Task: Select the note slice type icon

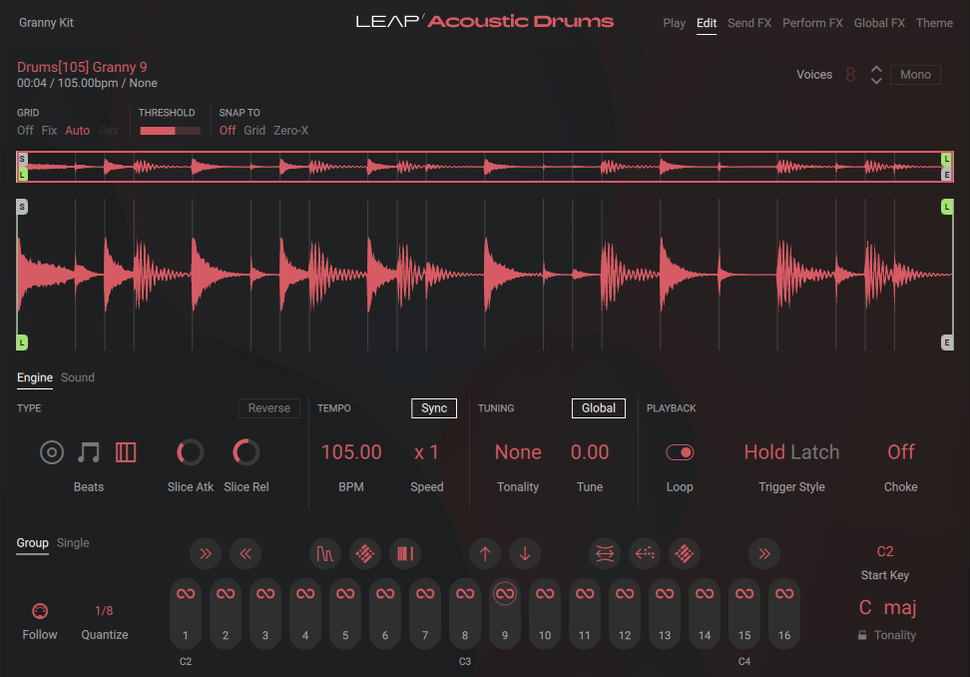Action: 88,452
